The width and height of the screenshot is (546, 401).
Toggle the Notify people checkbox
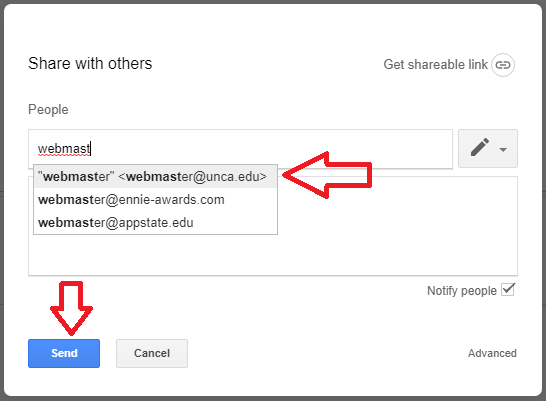tap(508, 290)
